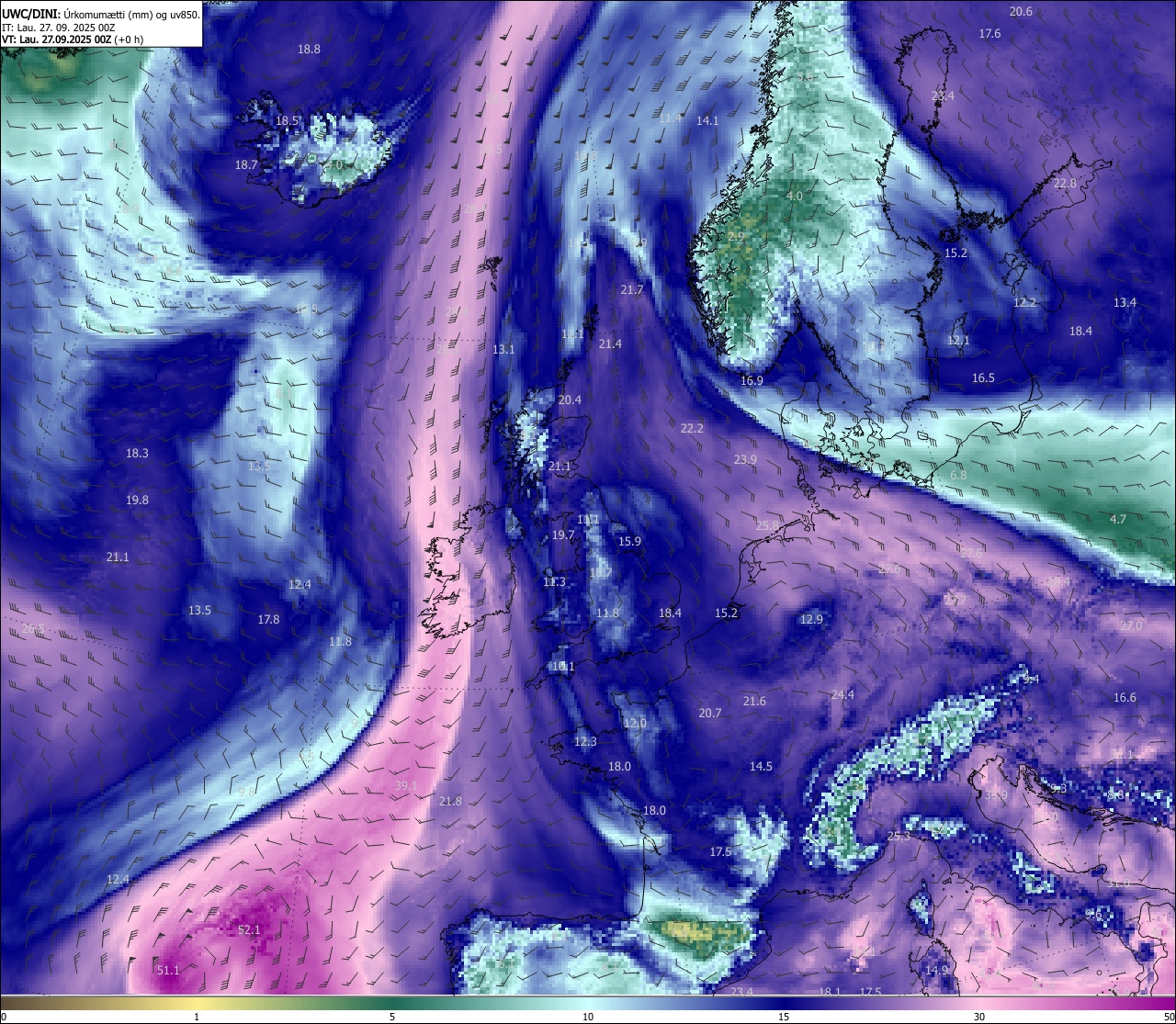Click the 13.1 value label

[503, 350]
